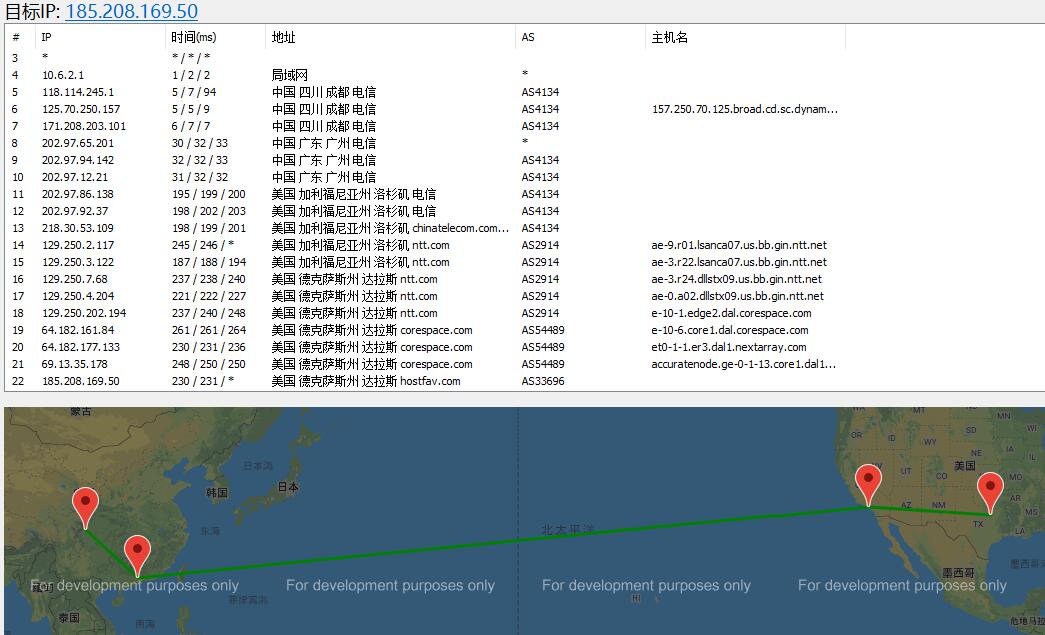The height and width of the screenshot is (635, 1045).
Task: Click the time value 195 / 199 / 200
Action: (x=209, y=194)
